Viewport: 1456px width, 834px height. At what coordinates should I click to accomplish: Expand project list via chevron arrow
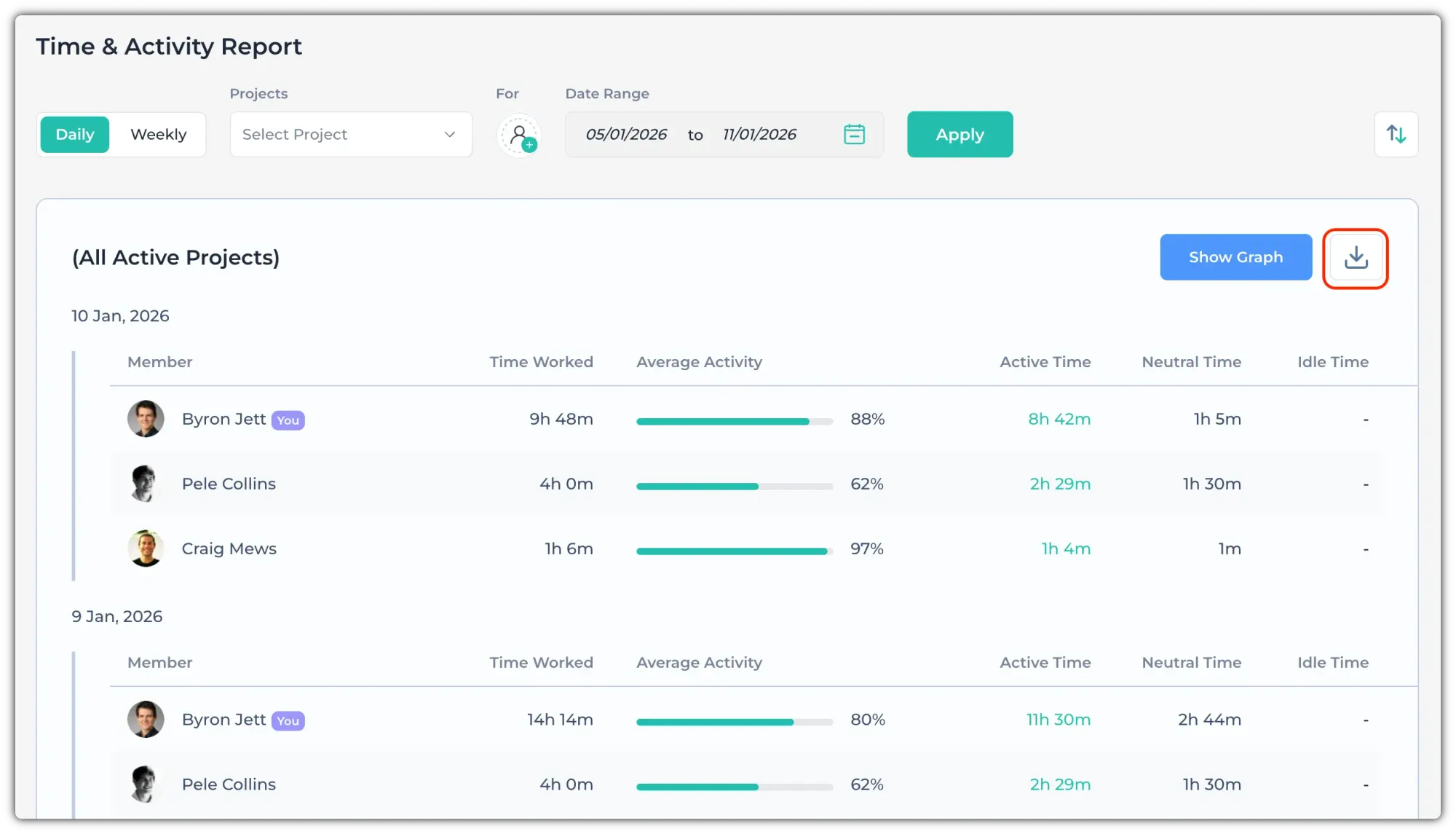(450, 134)
